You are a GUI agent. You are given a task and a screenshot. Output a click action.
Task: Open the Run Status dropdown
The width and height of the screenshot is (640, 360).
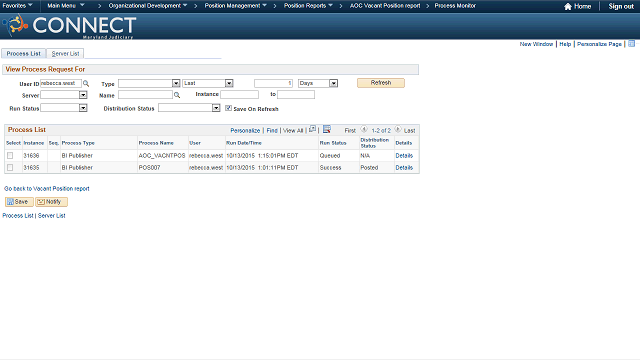pos(83,108)
